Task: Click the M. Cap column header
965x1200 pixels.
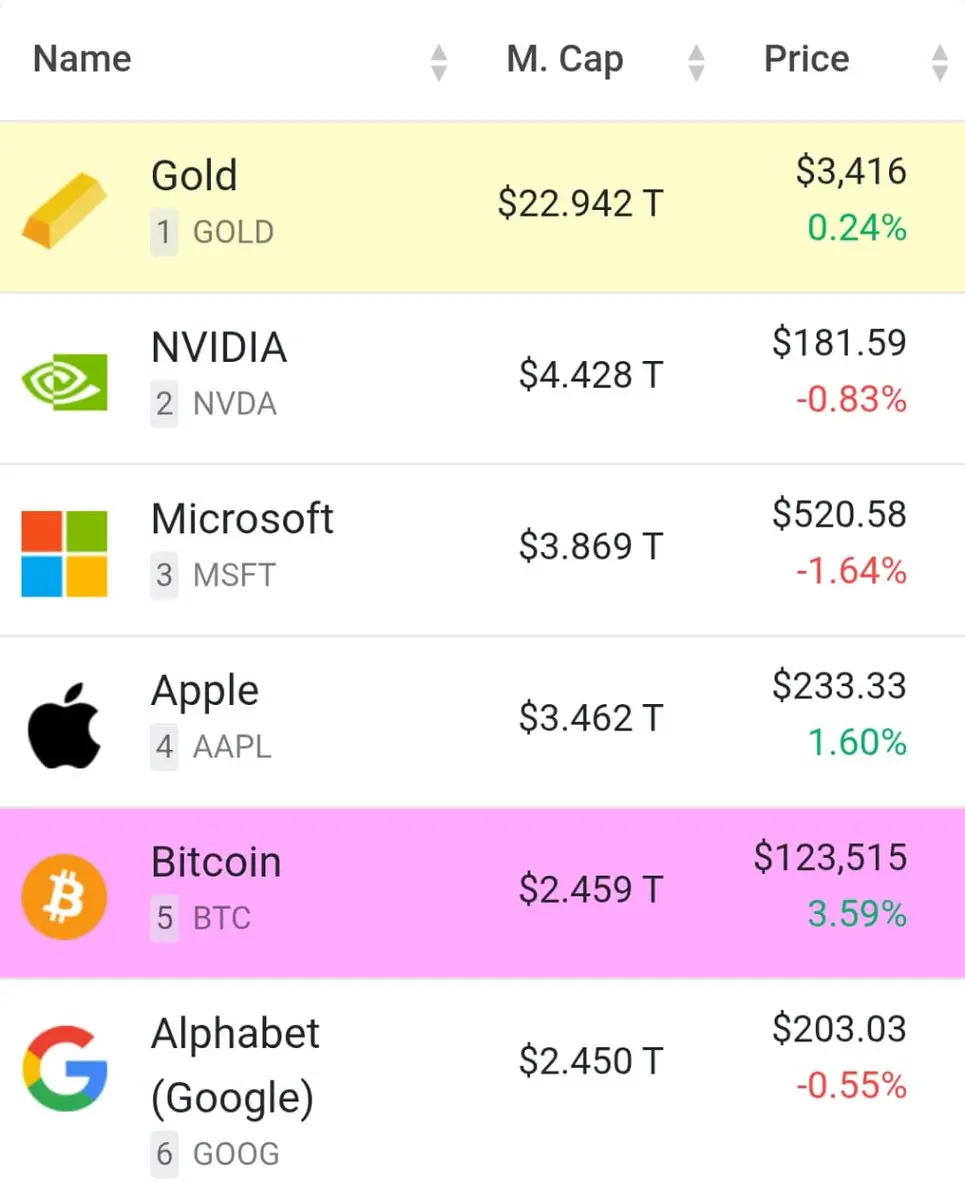Action: tap(565, 60)
